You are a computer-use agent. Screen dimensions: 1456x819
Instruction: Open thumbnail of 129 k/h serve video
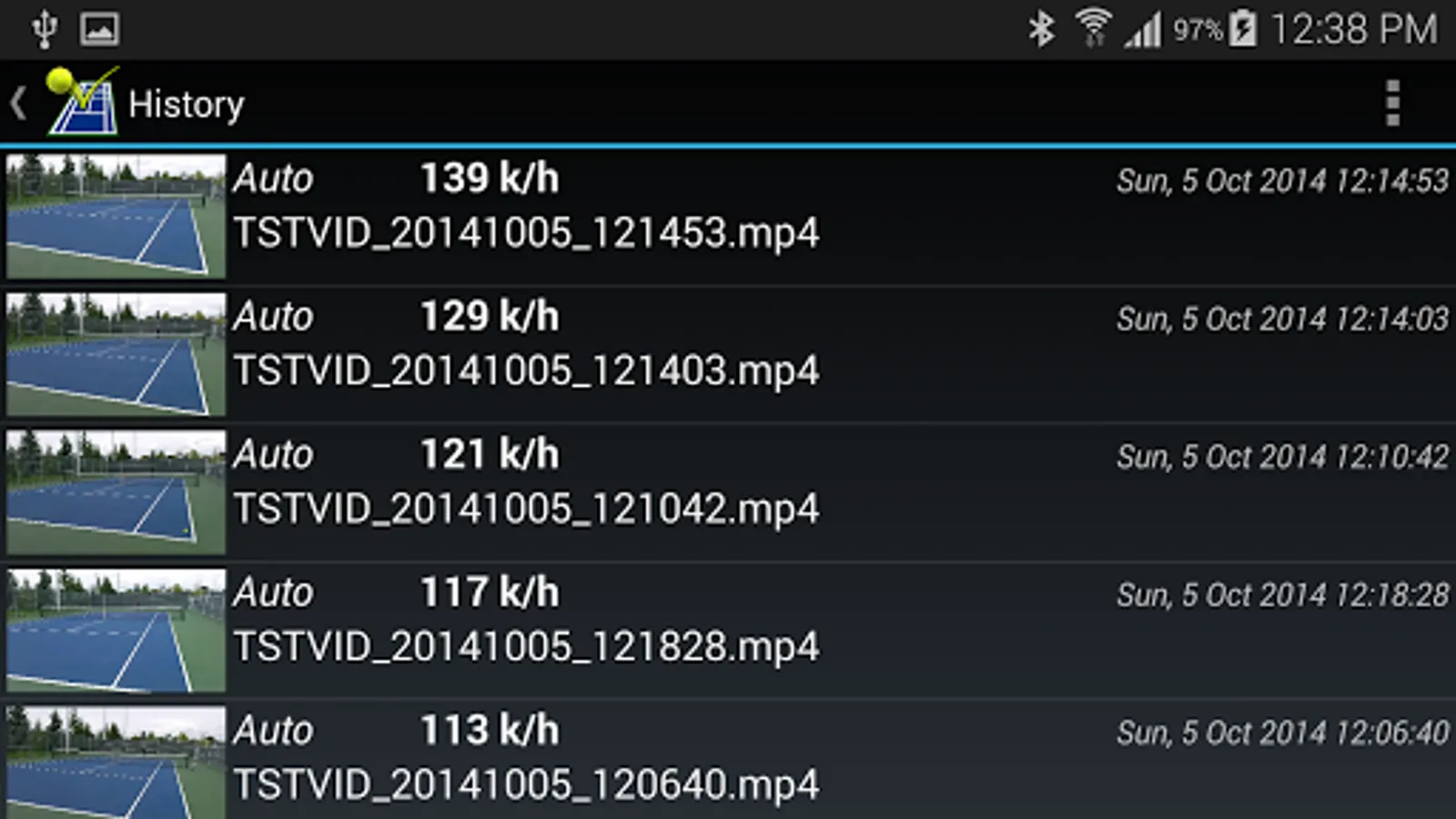point(116,354)
